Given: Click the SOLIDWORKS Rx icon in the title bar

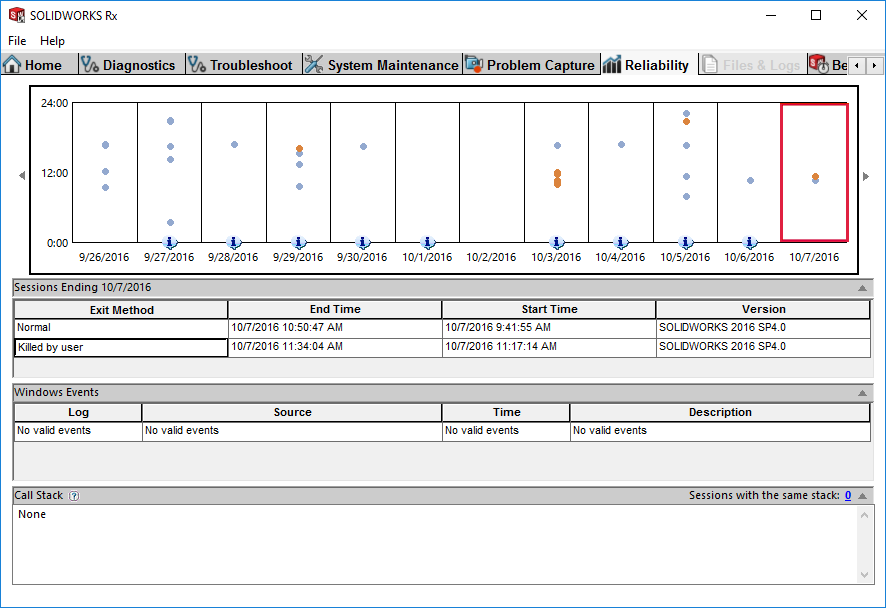Looking at the screenshot, I should click(17, 15).
